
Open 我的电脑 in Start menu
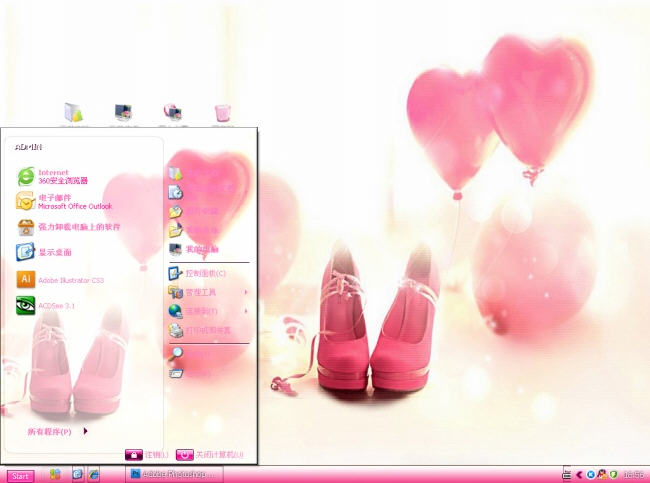pos(194,249)
